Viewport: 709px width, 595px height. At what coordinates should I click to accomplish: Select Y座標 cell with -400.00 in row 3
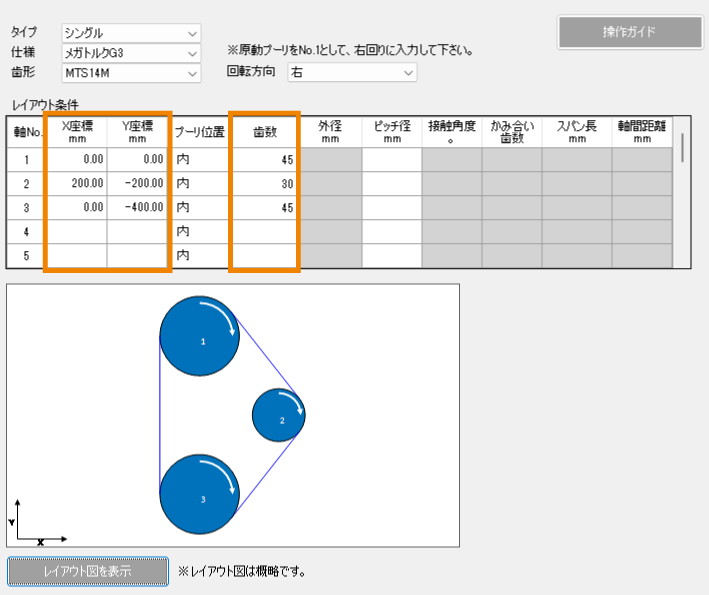click(137, 207)
